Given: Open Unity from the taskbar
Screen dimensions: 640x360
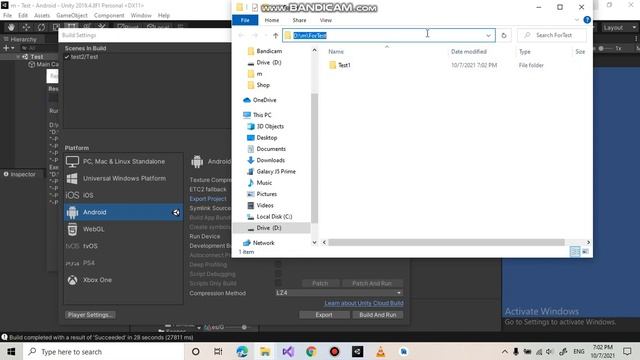Looking at the screenshot, I should pos(358,351).
